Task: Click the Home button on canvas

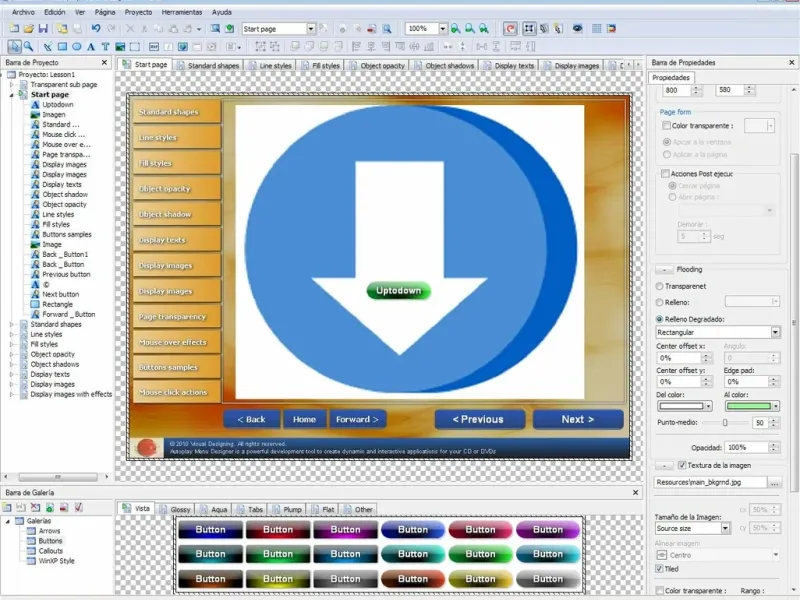Action: [305, 419]
